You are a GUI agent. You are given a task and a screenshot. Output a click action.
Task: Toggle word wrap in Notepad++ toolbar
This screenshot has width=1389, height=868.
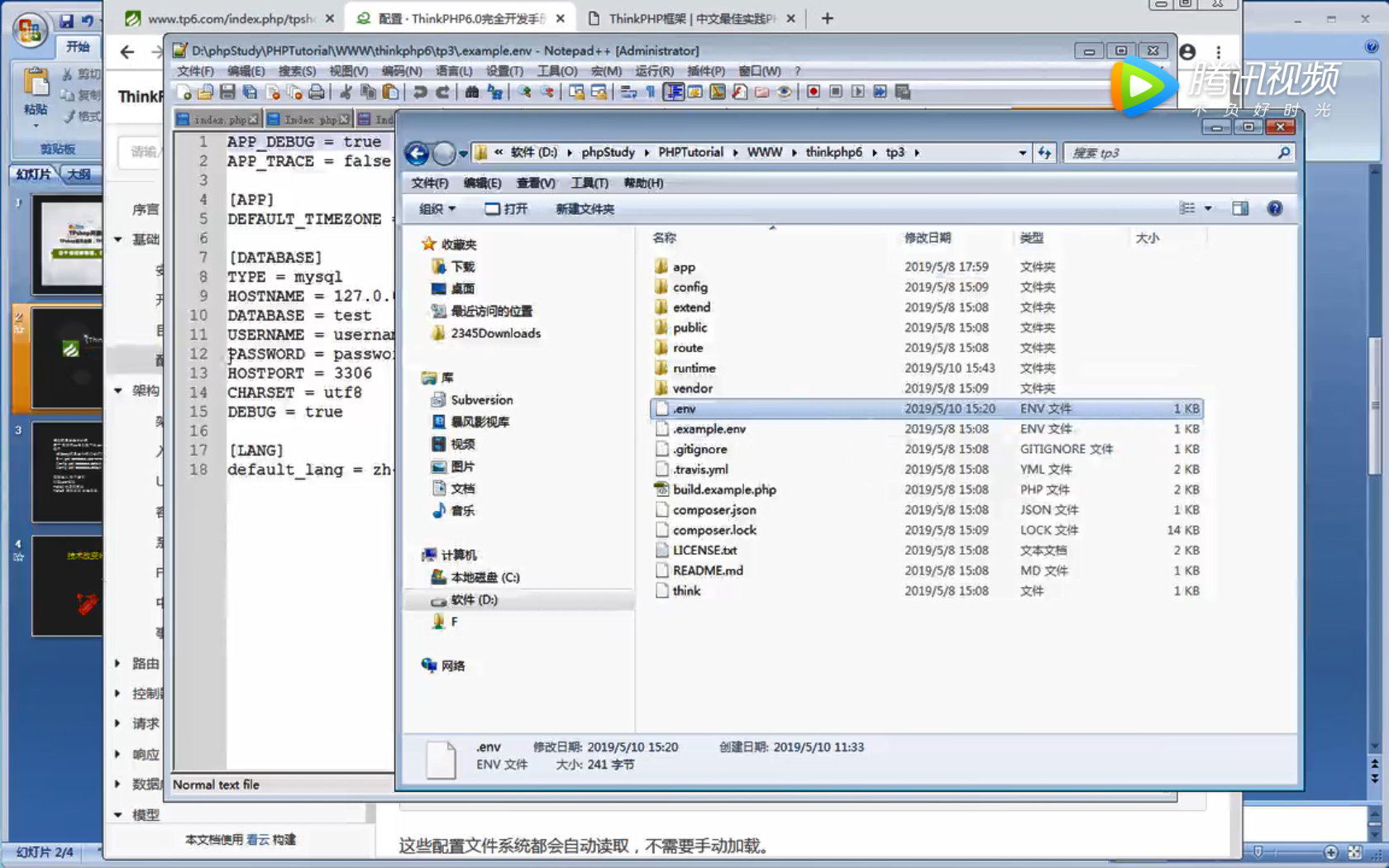(x=628, y=92)
